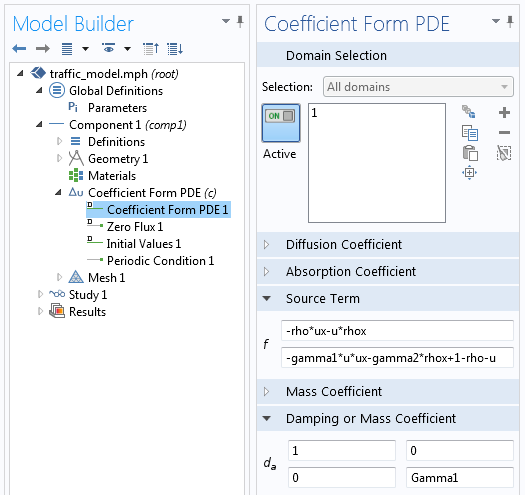Click the show/eye icon in Model Builder toolbar
The height and width of the screenshot is (495, 525).
108,49
